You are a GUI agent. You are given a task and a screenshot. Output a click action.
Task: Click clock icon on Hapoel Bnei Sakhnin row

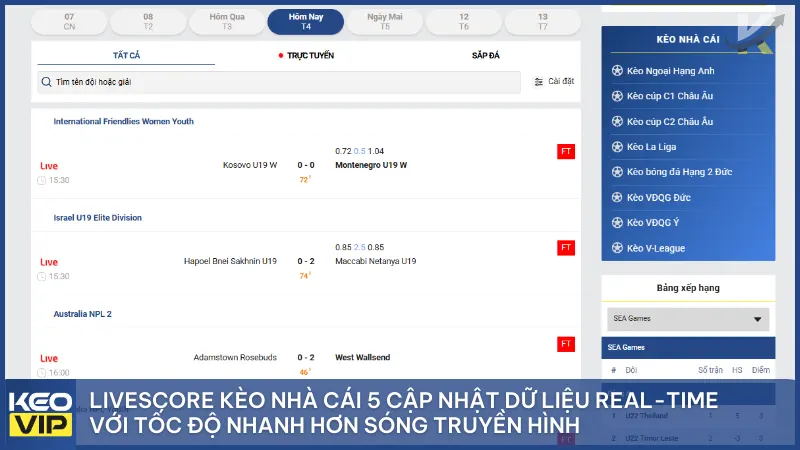click(42, 277)
